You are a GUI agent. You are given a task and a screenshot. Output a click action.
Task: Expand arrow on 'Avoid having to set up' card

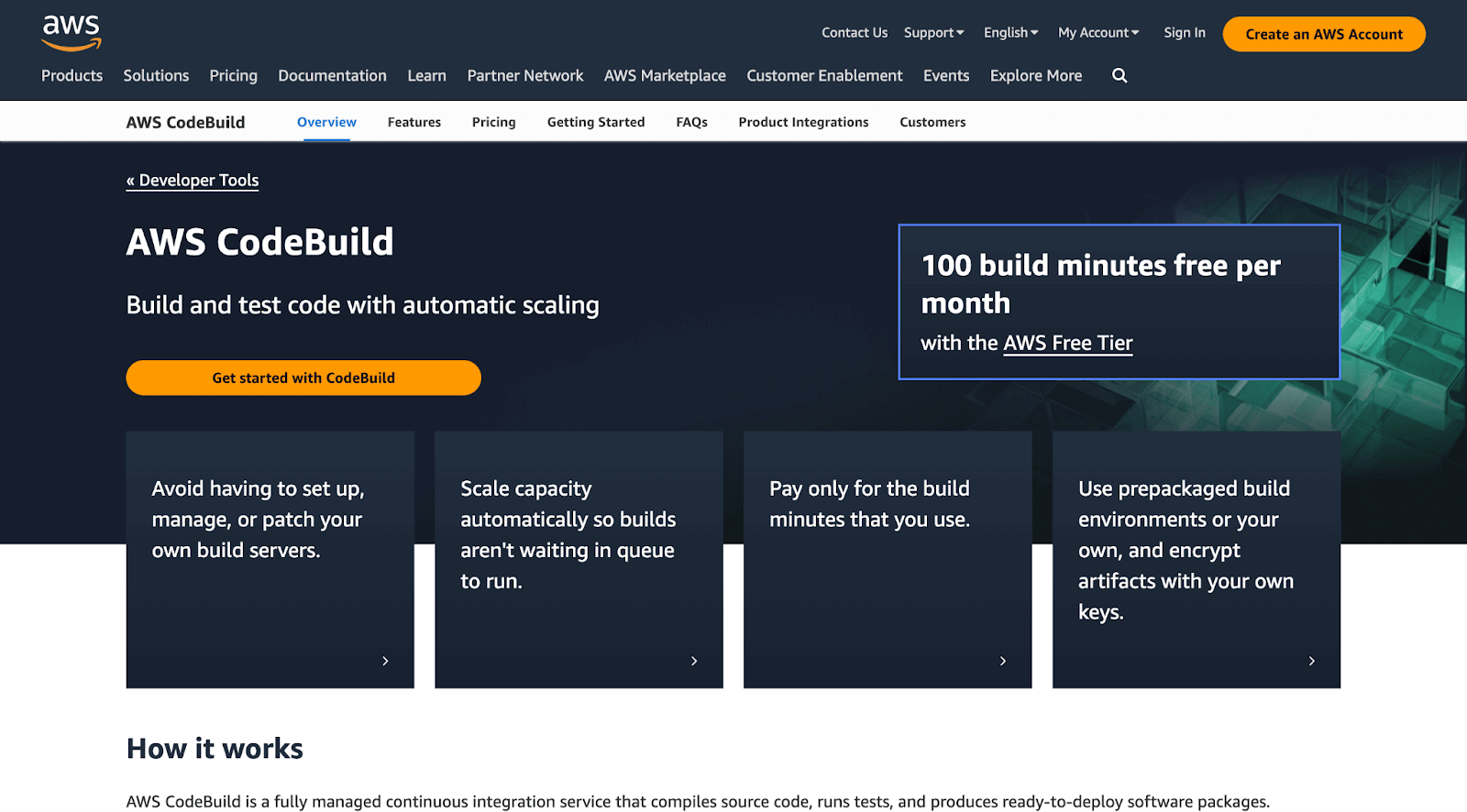(385, 661)
